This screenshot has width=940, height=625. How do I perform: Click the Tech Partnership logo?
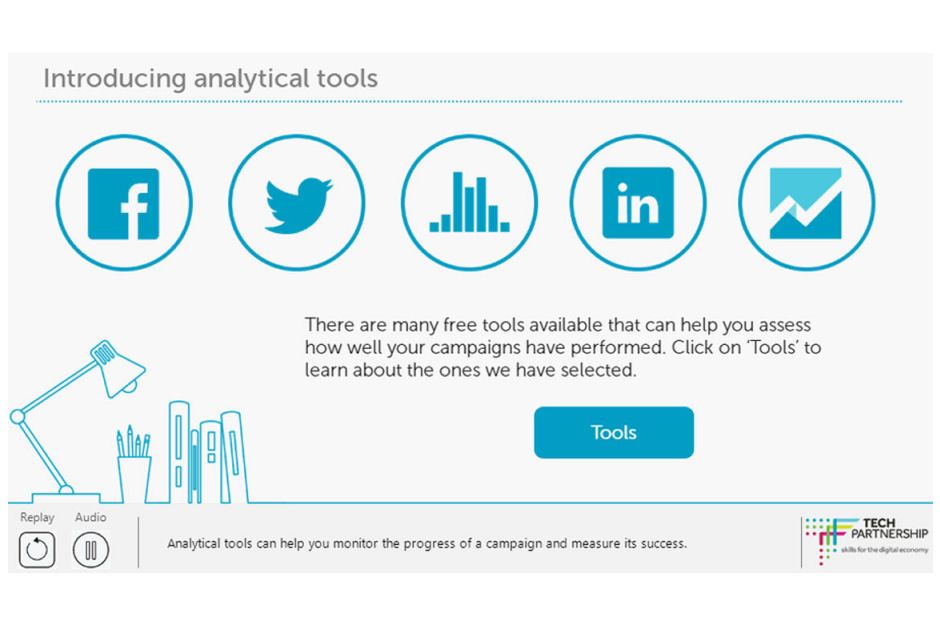coord(866,541)
